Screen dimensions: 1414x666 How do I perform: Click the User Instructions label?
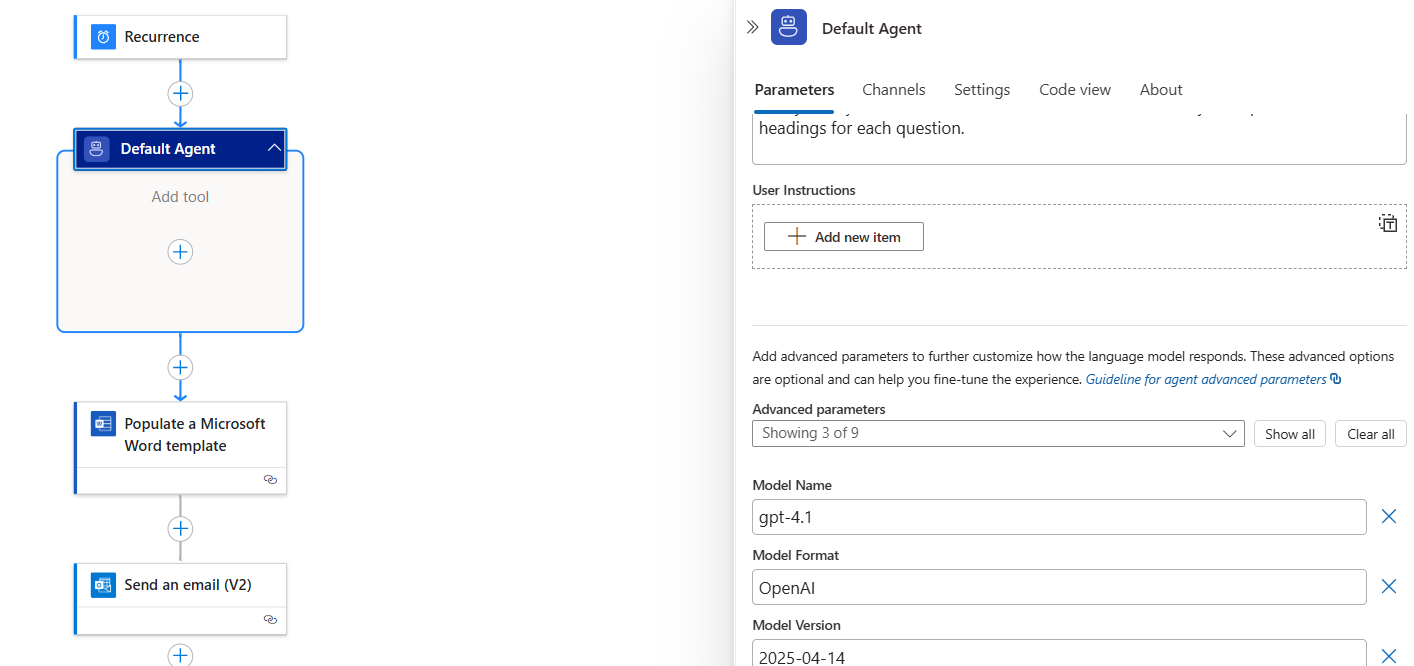pyautogui.click(x=804, y=190)
